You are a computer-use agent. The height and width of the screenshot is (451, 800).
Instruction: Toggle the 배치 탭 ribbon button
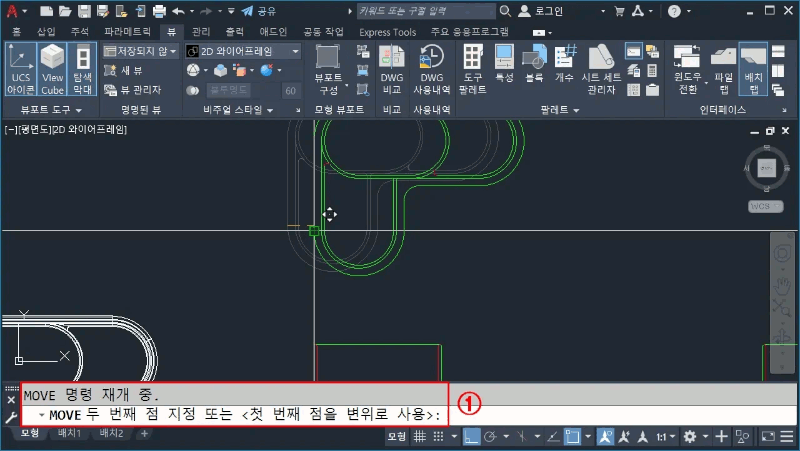(x=753, y=68)
